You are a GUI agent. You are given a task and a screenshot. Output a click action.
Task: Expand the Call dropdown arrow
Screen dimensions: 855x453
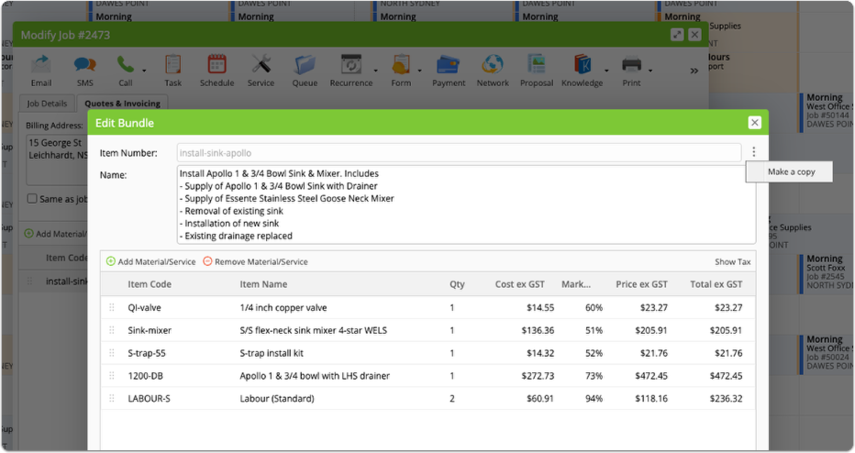[x=144, y=70]
